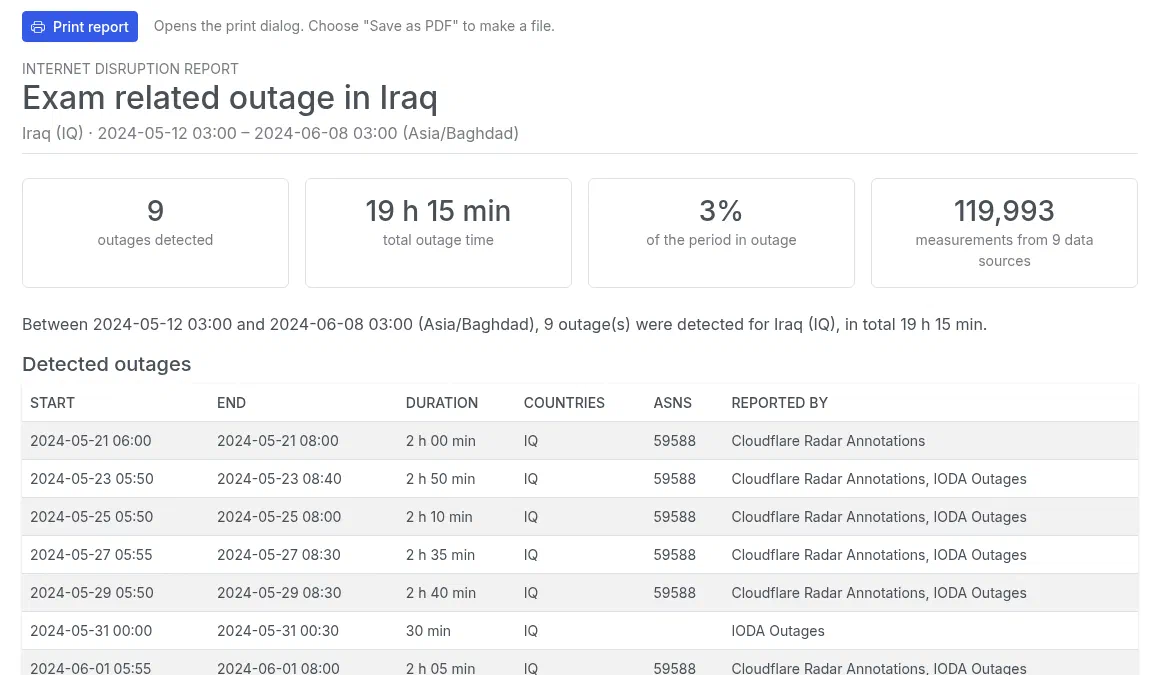
Task: Click duration '2 h 05 min'
Action: coord(440,668)
